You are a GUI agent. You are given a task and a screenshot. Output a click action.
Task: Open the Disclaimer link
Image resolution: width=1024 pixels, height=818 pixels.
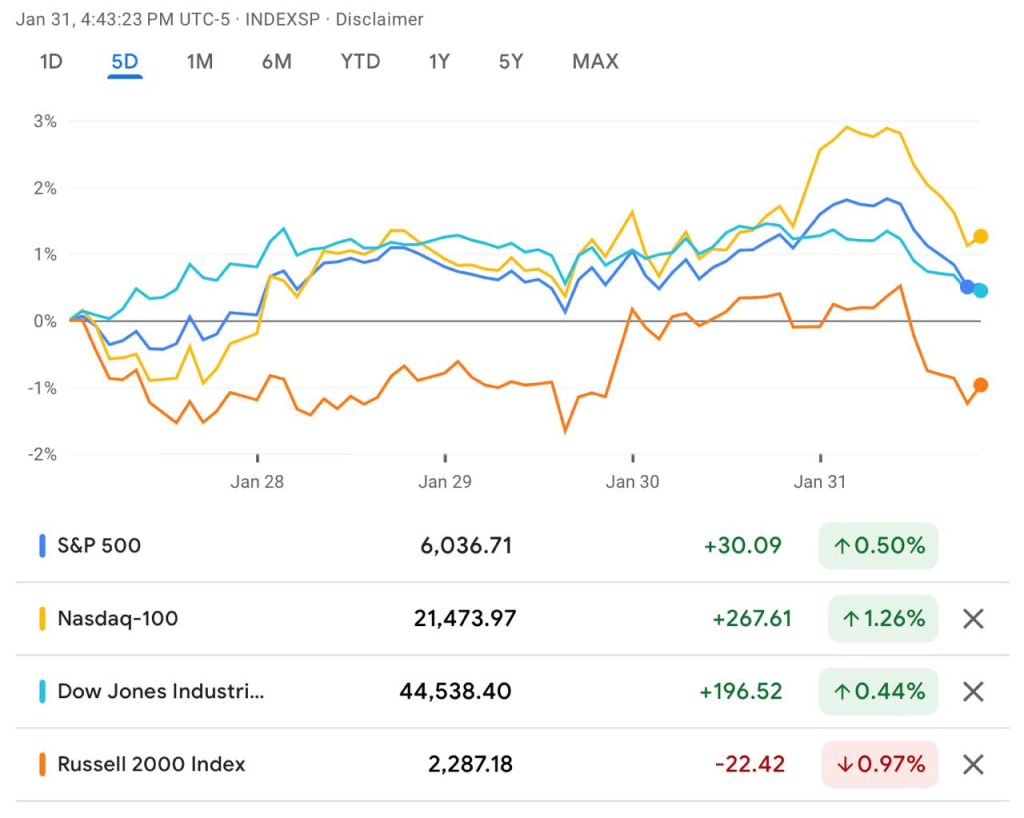(x=379, y=20)
